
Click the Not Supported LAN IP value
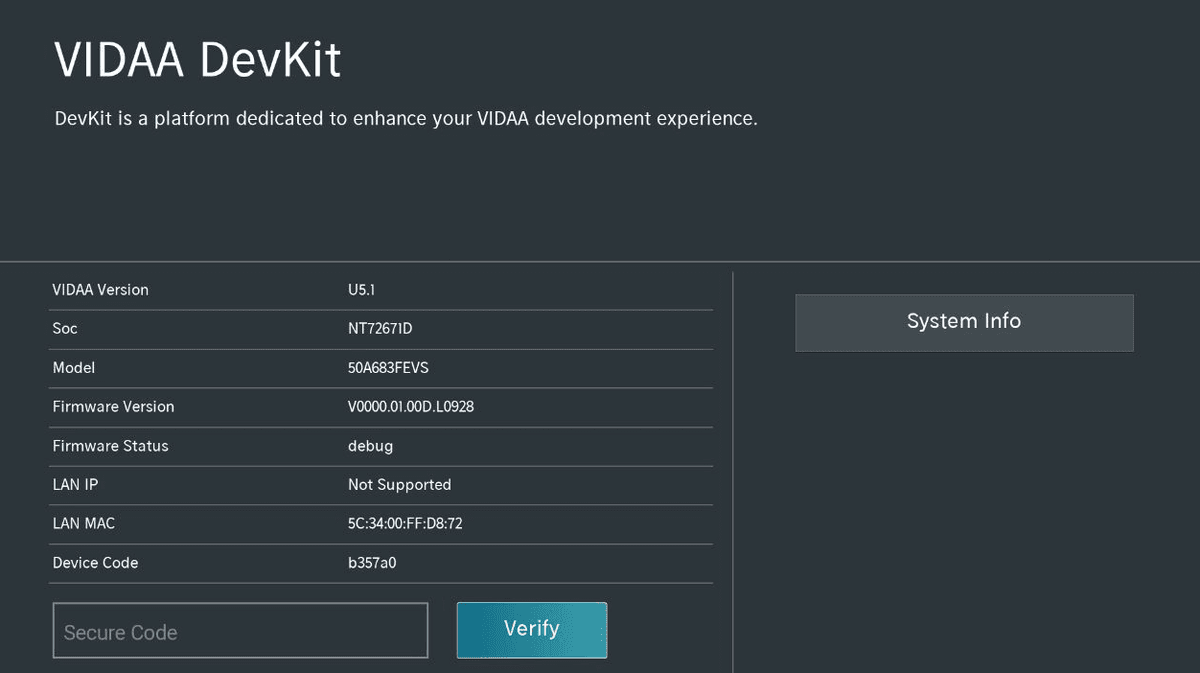[399, 485]
